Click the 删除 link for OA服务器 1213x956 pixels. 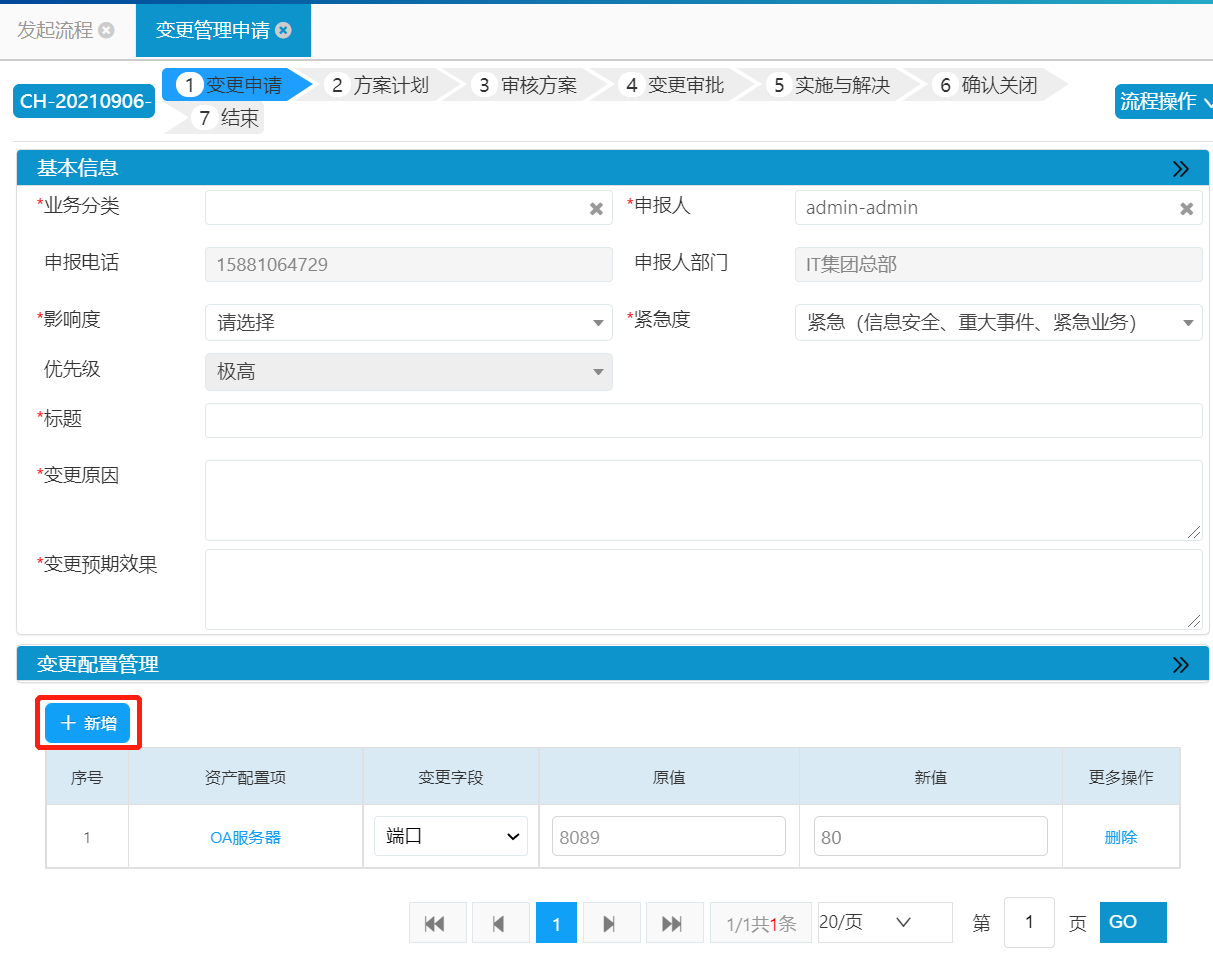[1120, 837]
